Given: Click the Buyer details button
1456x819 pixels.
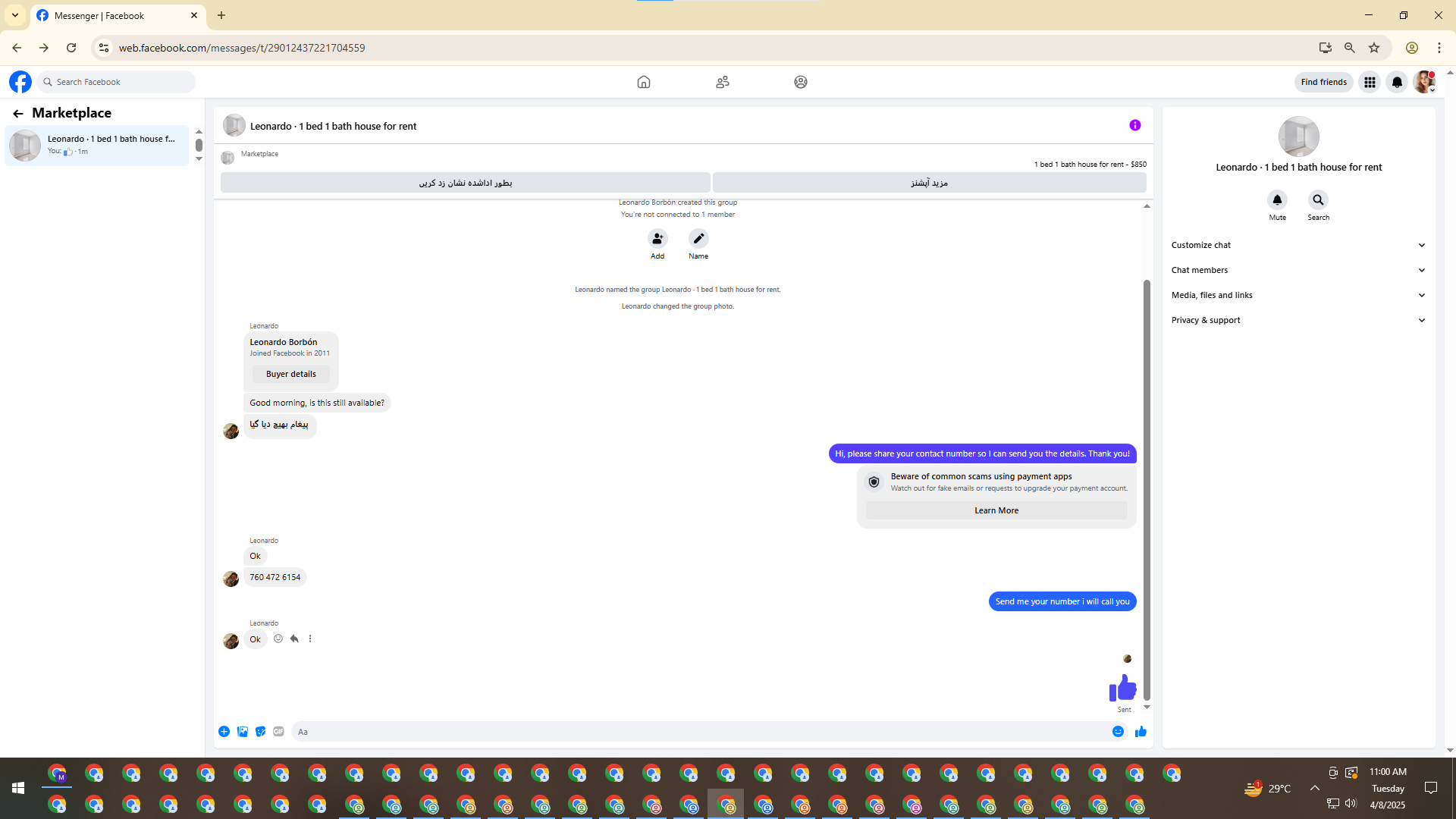Looking at the screenshot, I should [291, 374].
